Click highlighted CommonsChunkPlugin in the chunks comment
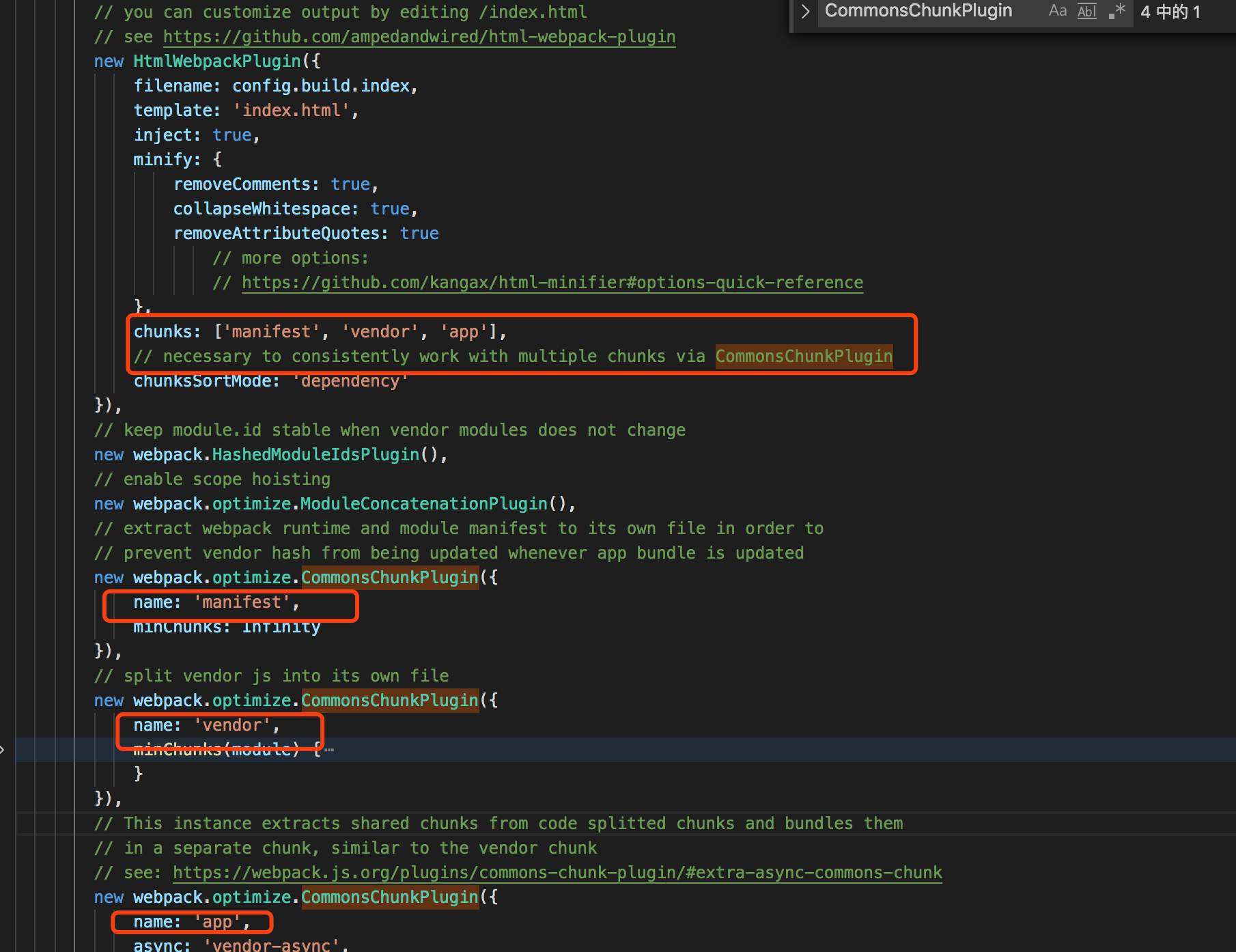This screenshot has height=952, width=1236. 804,356
